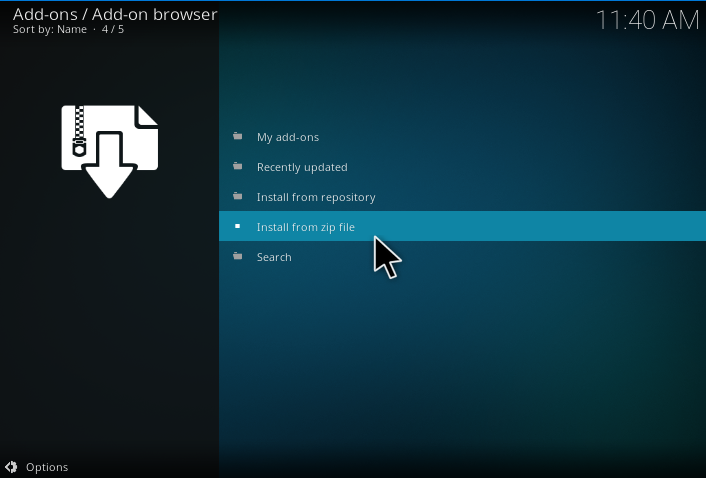Open Recently updated add-ons

tap(462, 167)
